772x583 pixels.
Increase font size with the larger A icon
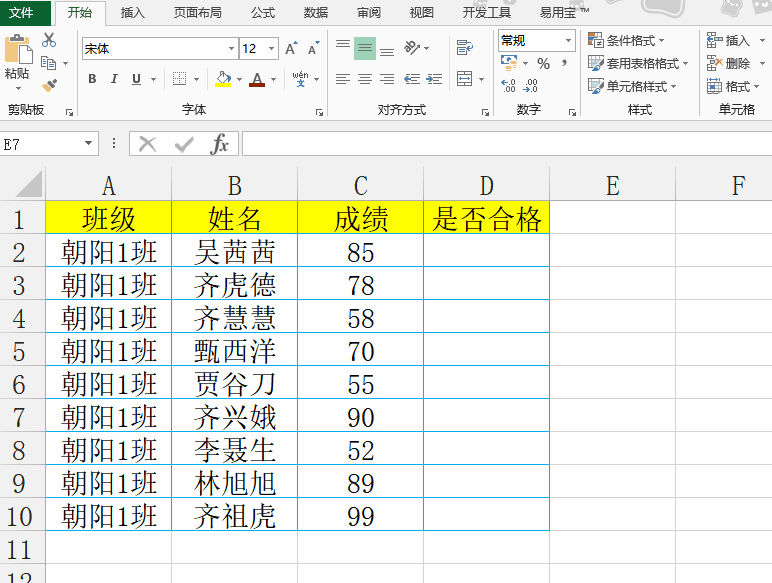[x=291, y=48]
